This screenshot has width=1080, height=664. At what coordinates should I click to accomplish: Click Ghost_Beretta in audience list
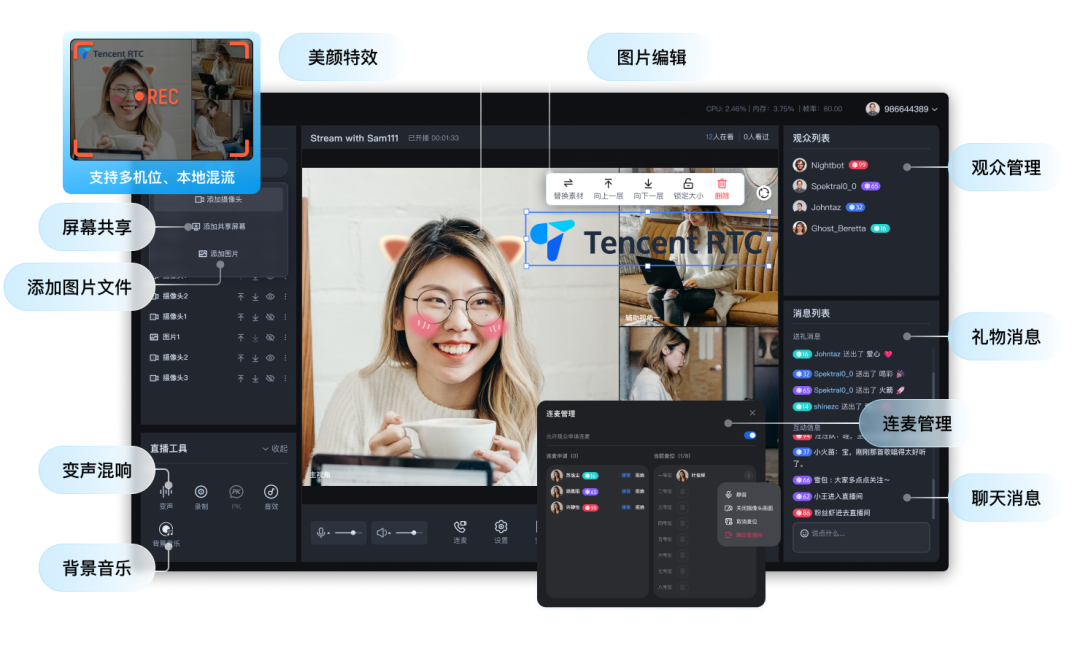click(x=841, y=228)
